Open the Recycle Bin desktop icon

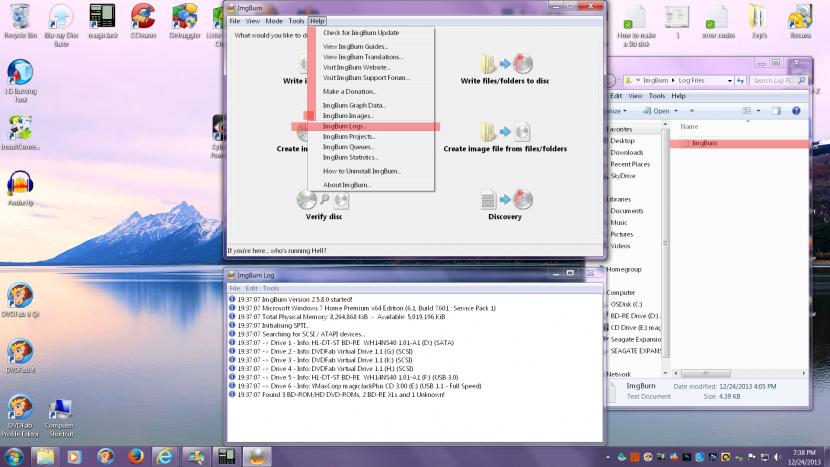(x=20, y=22)
